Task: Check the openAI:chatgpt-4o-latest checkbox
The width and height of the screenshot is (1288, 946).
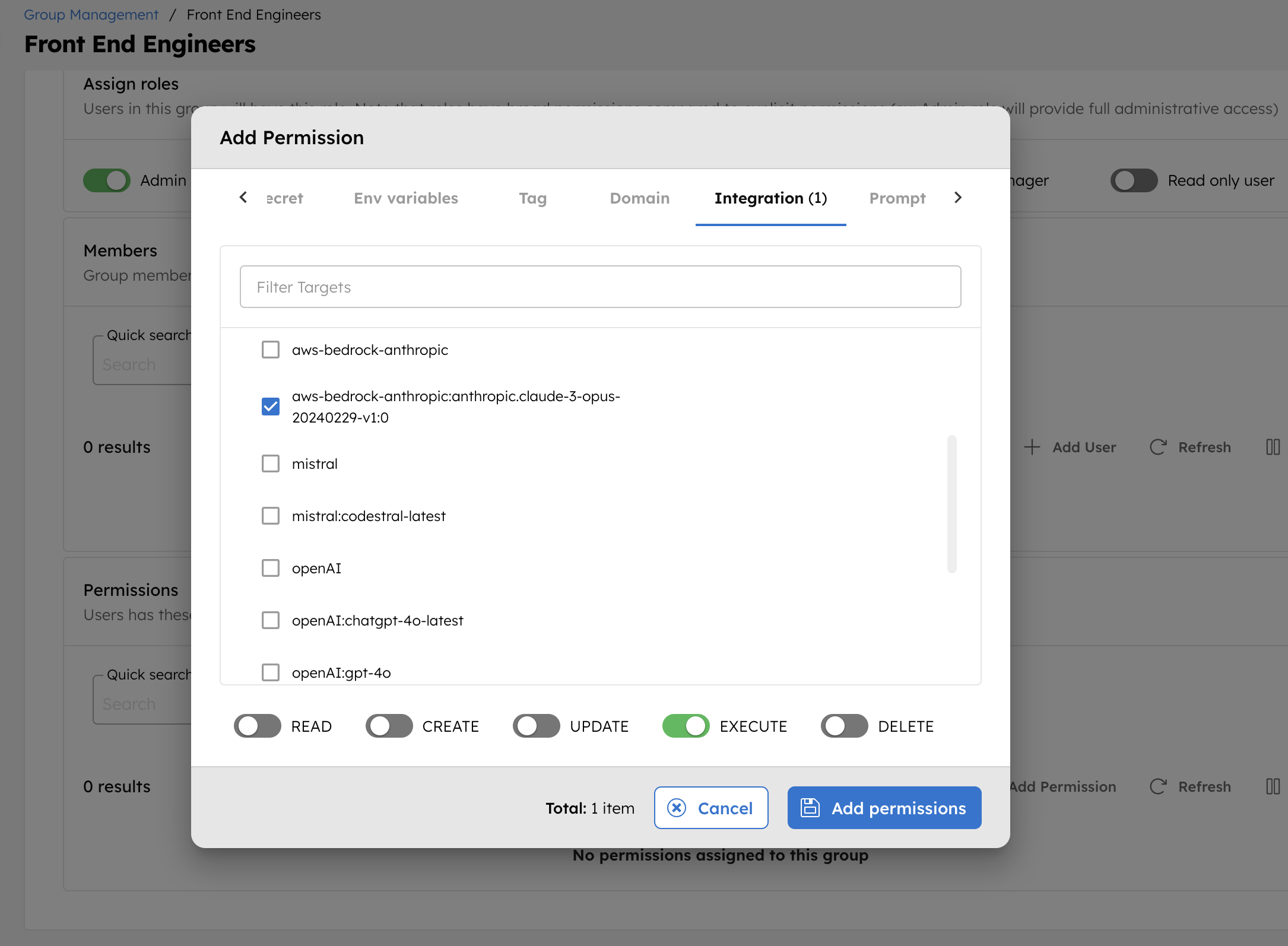Action: [271, 620]
